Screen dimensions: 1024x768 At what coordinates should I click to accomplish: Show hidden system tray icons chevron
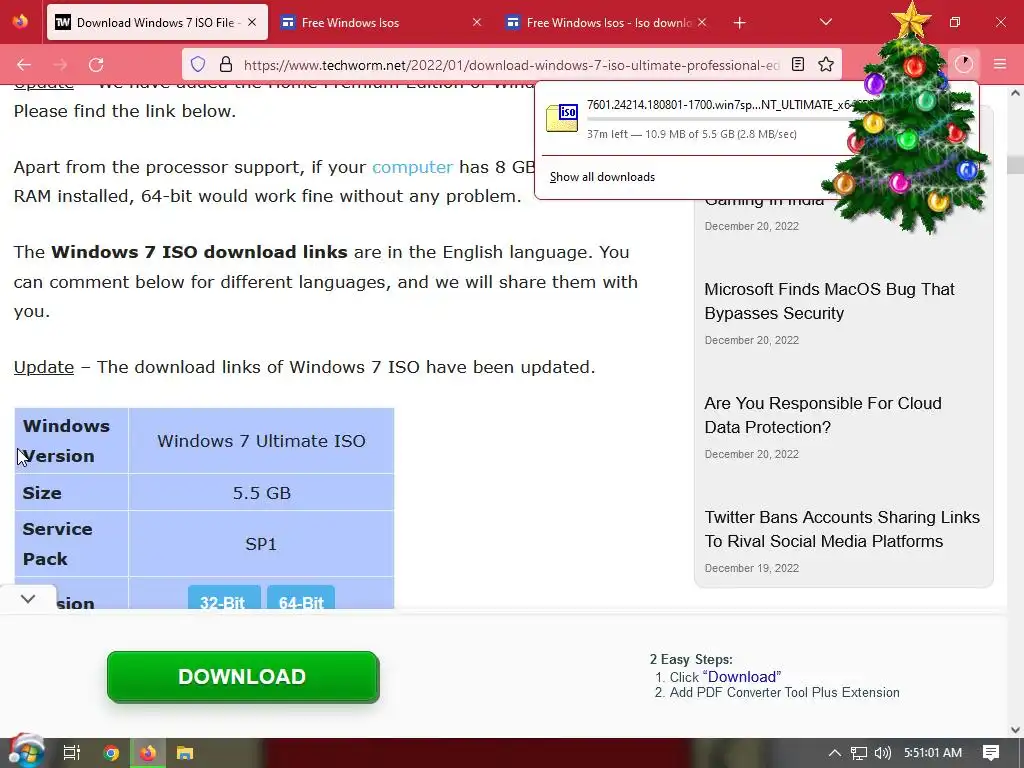[x=835, y=753]
